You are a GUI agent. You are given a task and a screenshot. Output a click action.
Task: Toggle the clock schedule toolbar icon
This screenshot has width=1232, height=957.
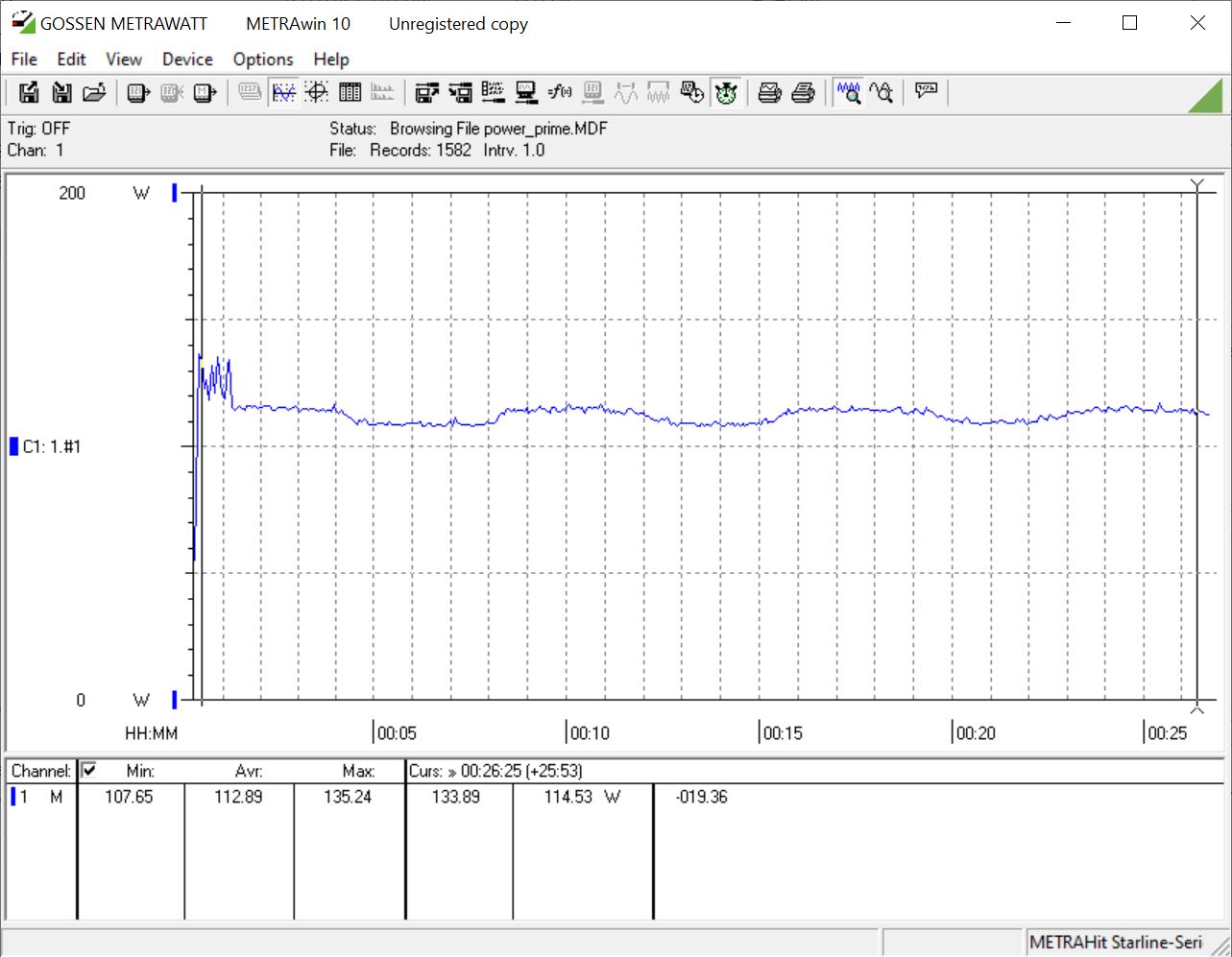[x=692, y=92]
